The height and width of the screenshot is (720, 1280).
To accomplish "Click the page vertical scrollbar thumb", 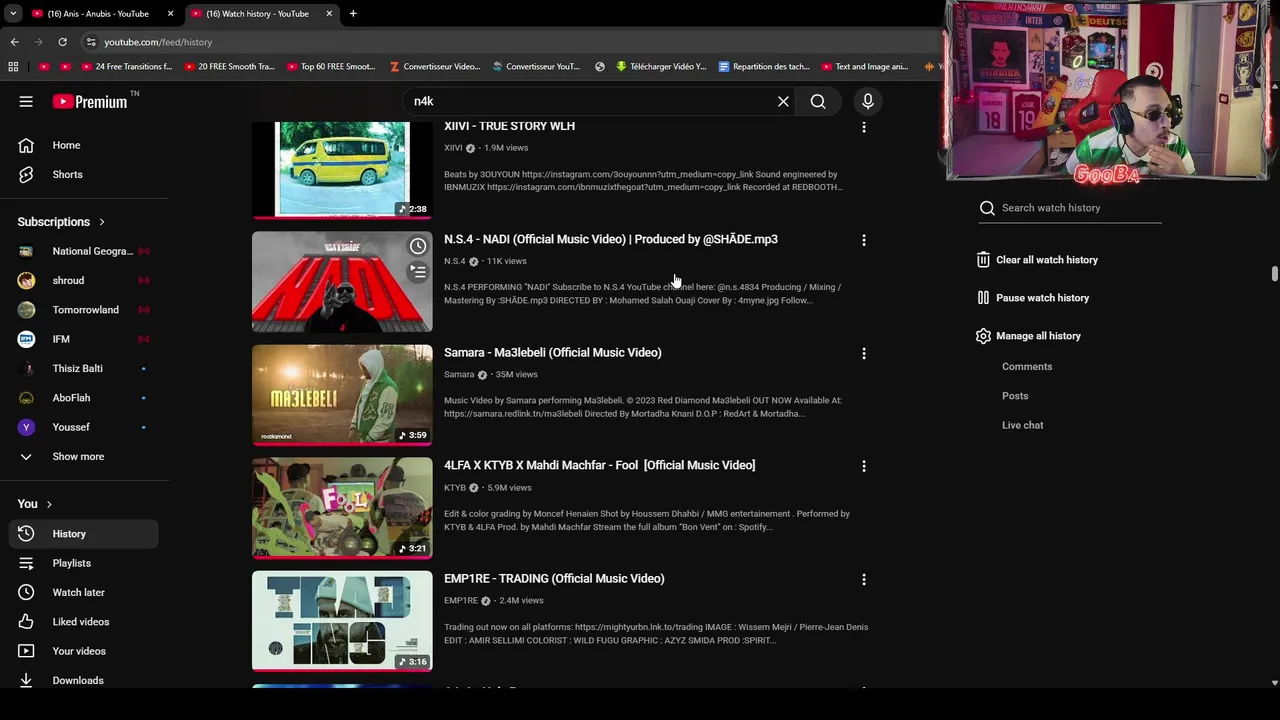I will pyautogui.click(x=1274, y=274).
